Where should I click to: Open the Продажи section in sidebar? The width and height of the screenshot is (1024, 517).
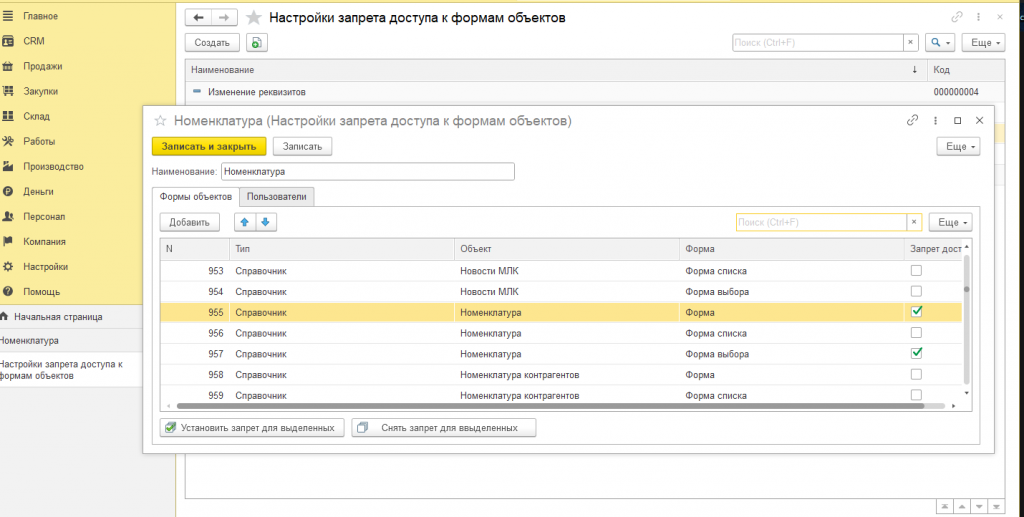[43, 66]
